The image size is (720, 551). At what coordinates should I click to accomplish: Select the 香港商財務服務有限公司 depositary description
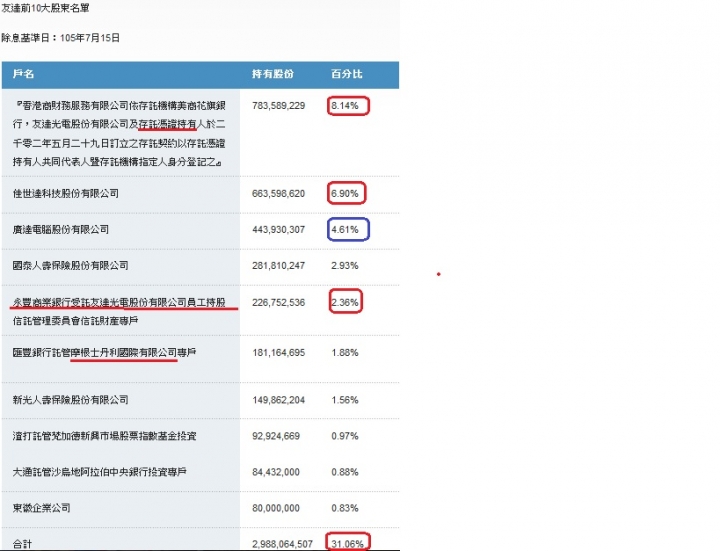tap(119, 134)
